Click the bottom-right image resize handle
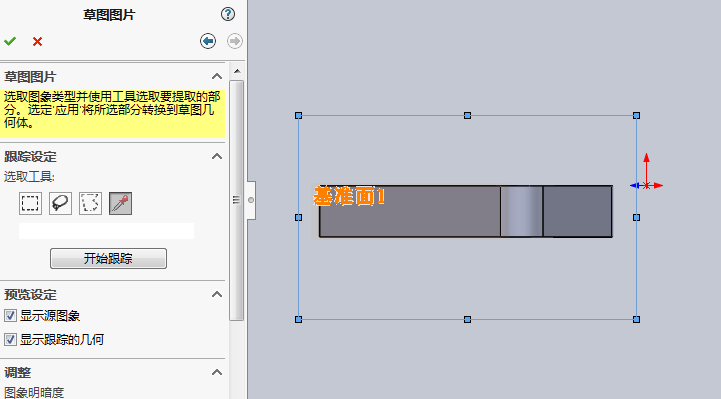721x399 pixels. click(x=636, y=319)
